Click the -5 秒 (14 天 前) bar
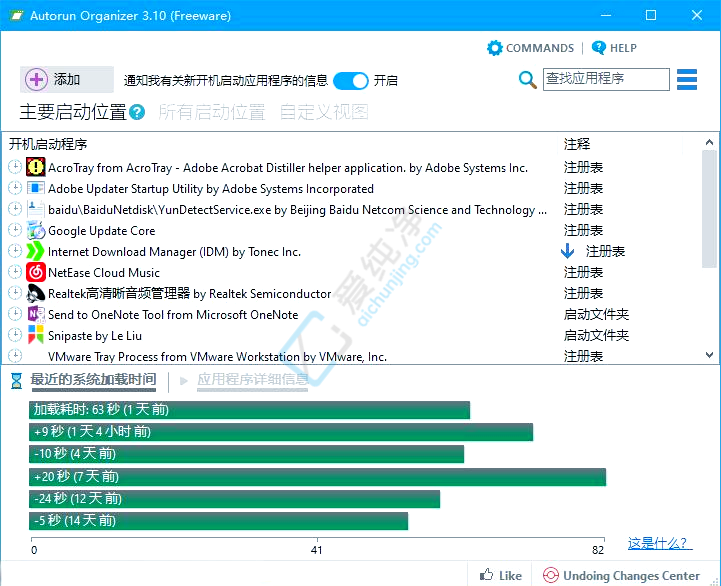Image resolution: width=721 pixels, height=586 pixels. tap(218, 521)
